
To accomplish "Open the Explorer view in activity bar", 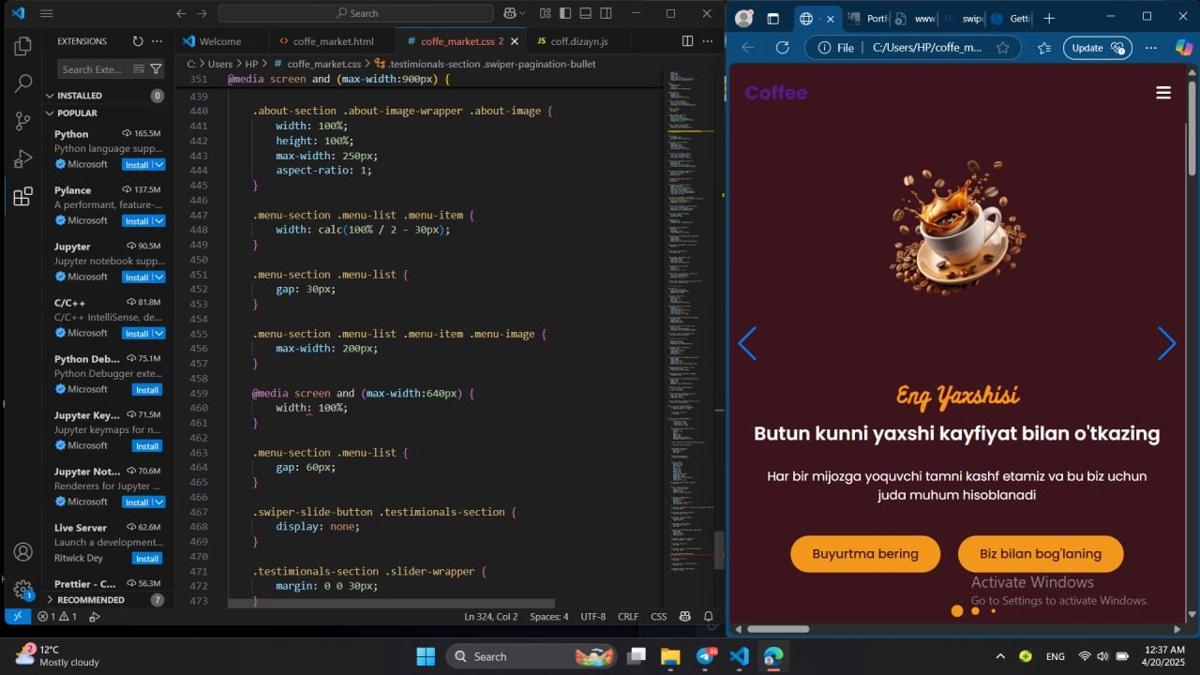I will pos(23,47).
